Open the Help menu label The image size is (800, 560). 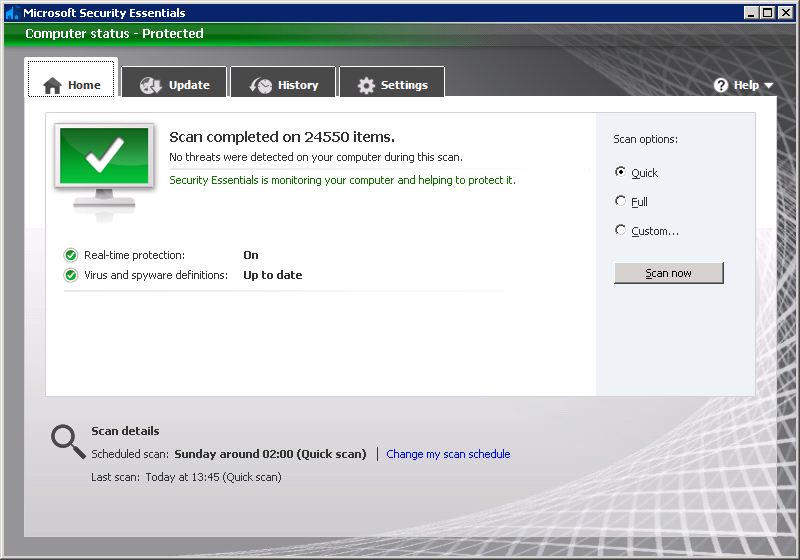tap(746, 85)
